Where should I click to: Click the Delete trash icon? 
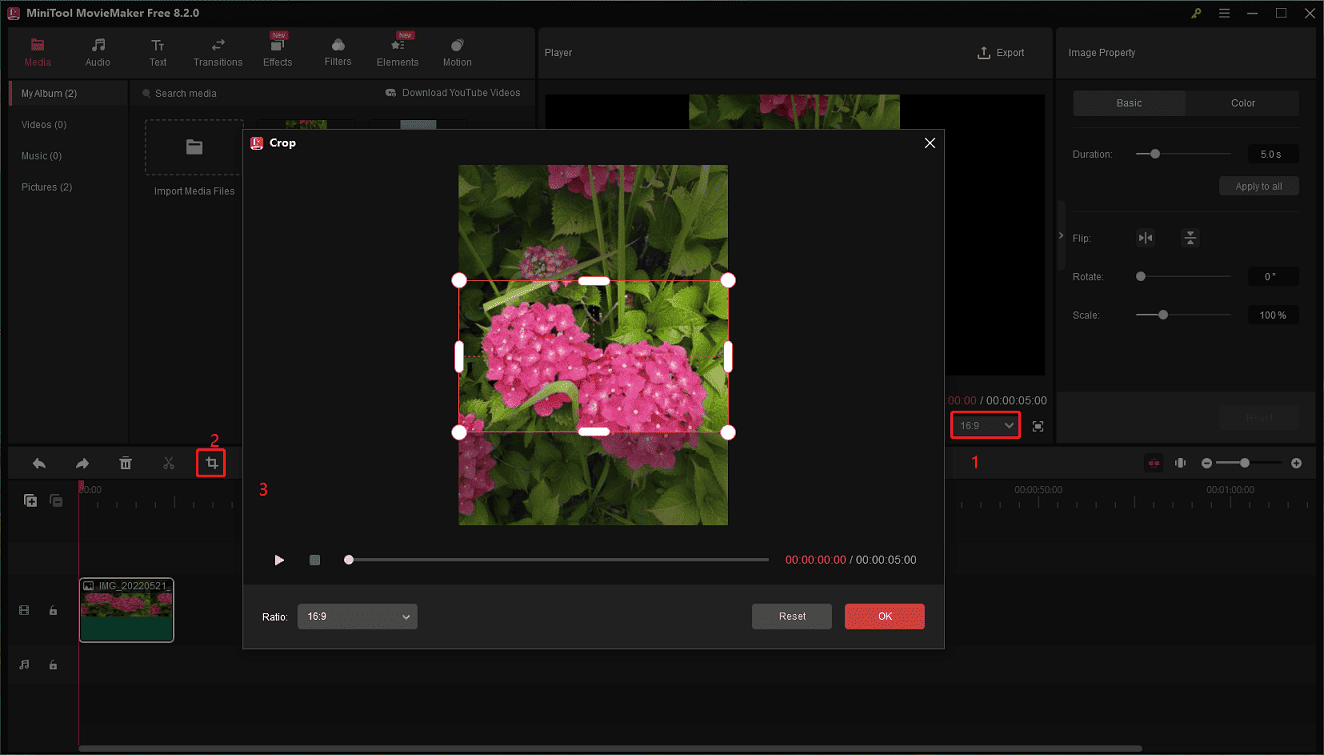tap(125, 463)
